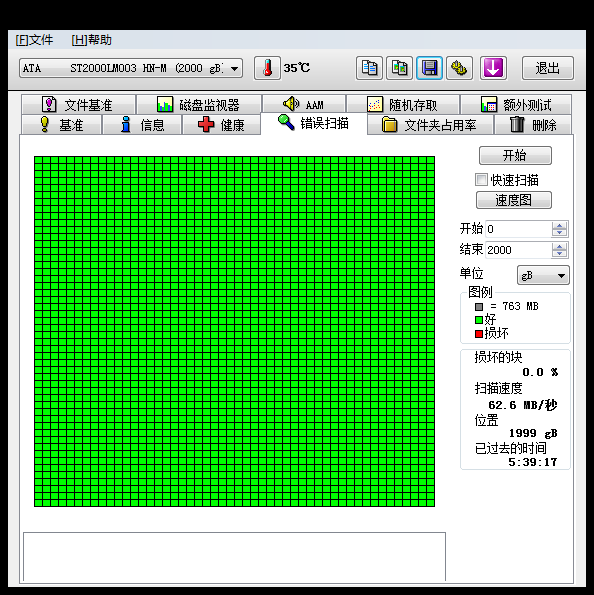Open the options wrench icon

459,68
